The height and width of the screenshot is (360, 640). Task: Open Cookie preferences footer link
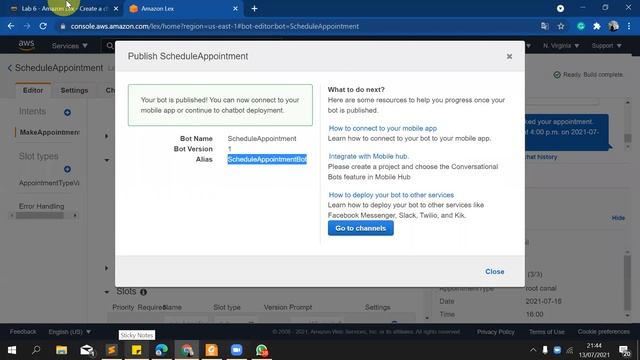tap(603, 332)
